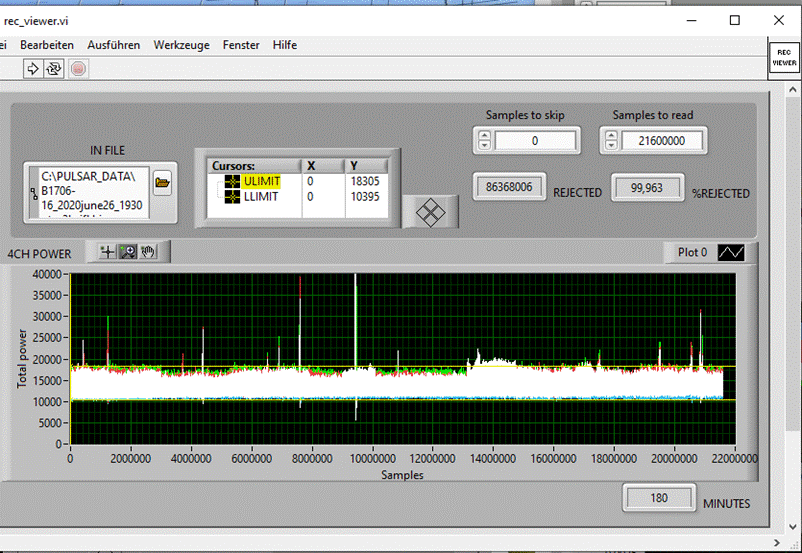This screenshot has height=553, width=802.
Task: Click the LLIMIT Y value 10395
Action: [x=365, y=196]
